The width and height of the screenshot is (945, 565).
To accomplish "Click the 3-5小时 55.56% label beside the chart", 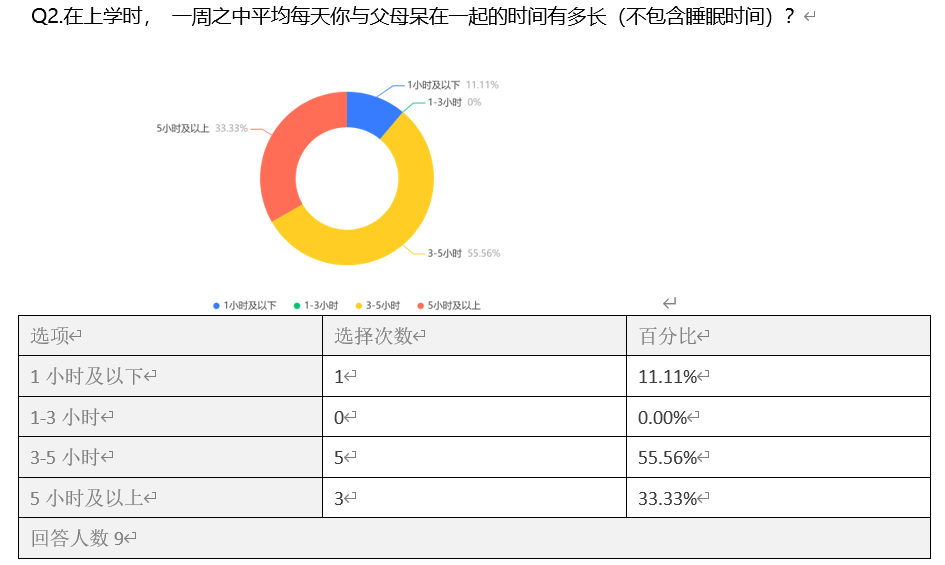I will point(463,254).
